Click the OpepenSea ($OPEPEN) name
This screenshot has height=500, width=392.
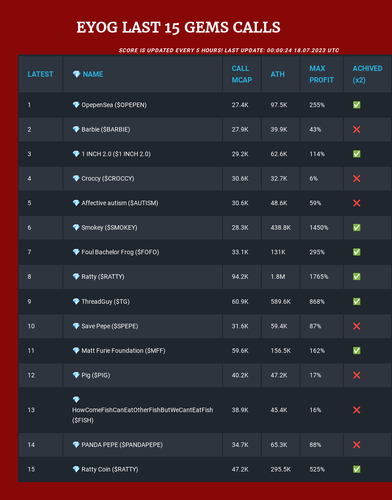[x=114, y=105]
